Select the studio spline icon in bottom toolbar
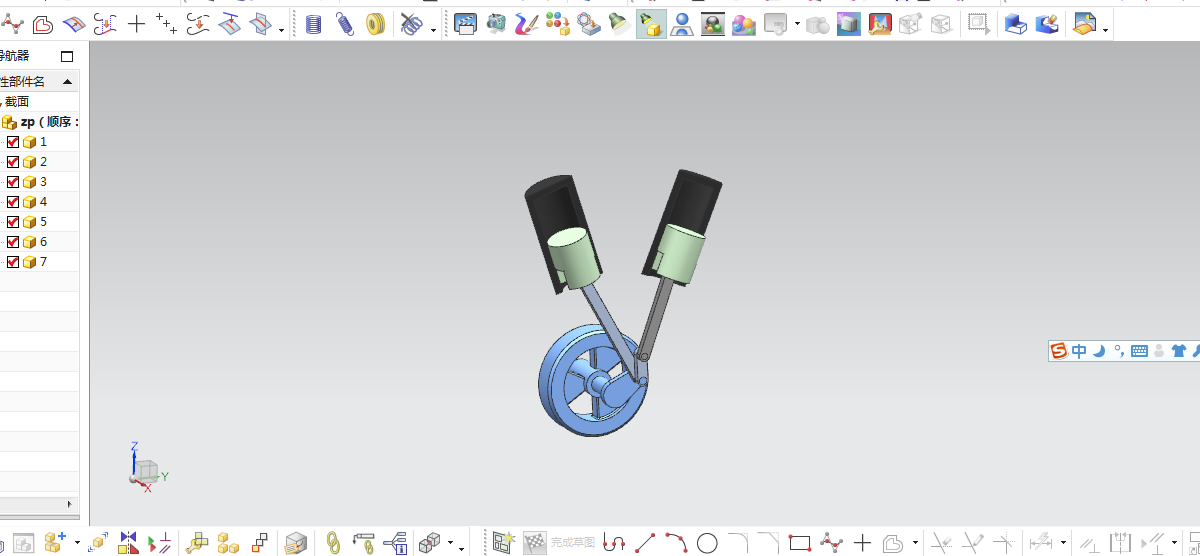This screenshot has height=556, width=1200. pos(831,543)
